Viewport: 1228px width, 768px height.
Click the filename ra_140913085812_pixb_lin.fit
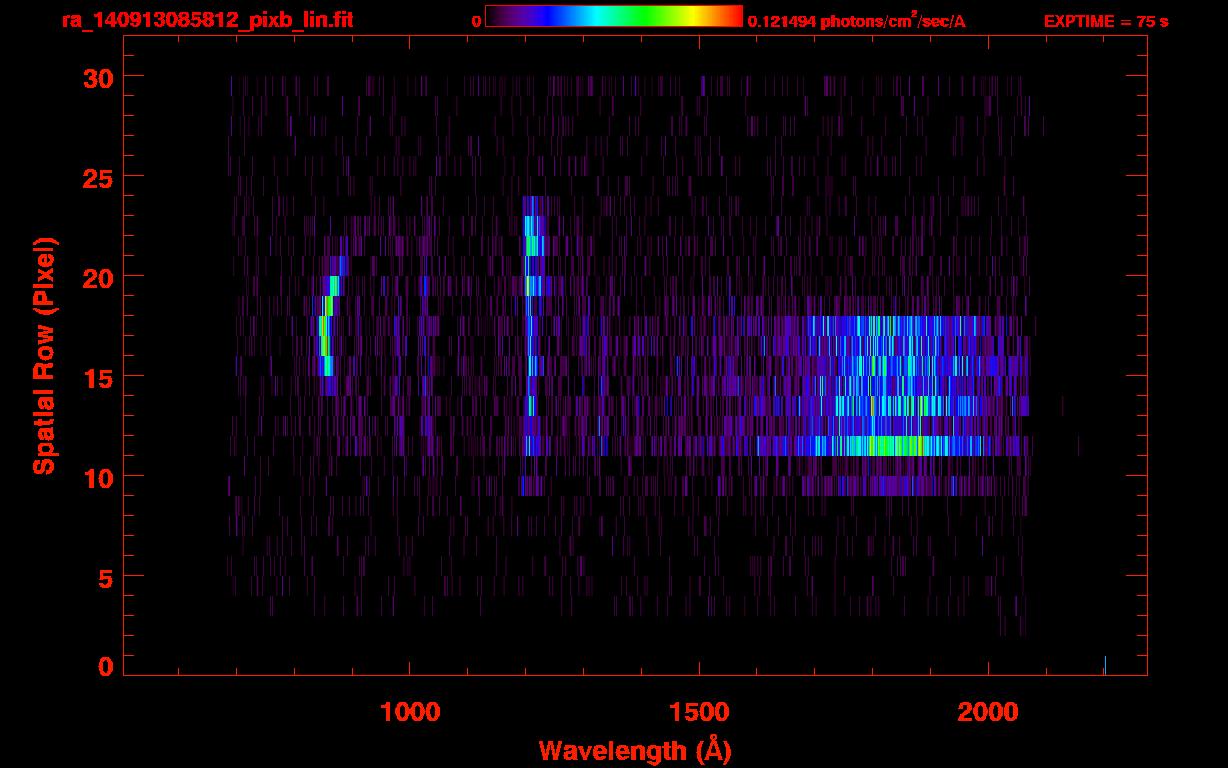click(x=207, y=20)
